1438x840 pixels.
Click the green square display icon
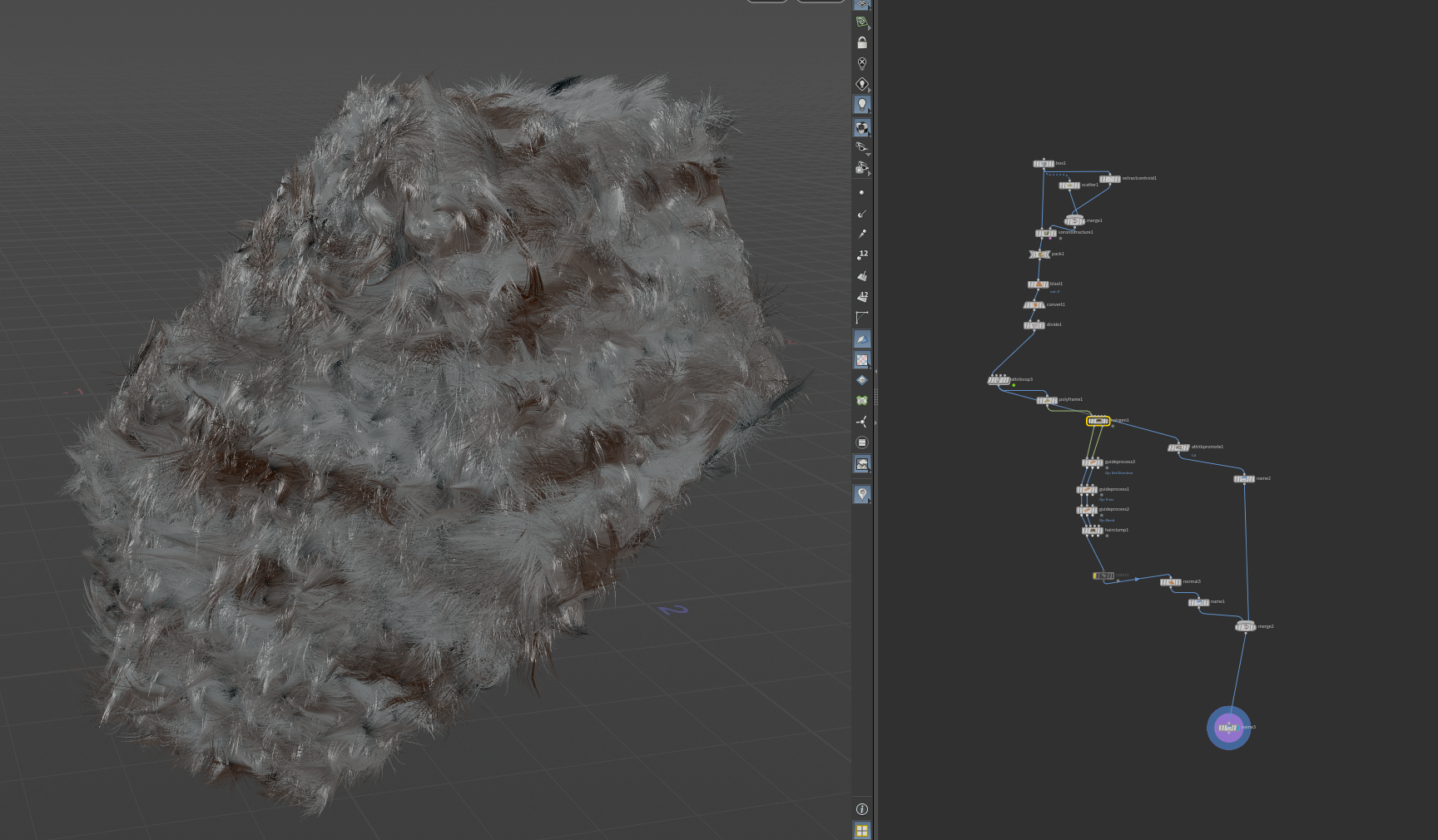862,401
